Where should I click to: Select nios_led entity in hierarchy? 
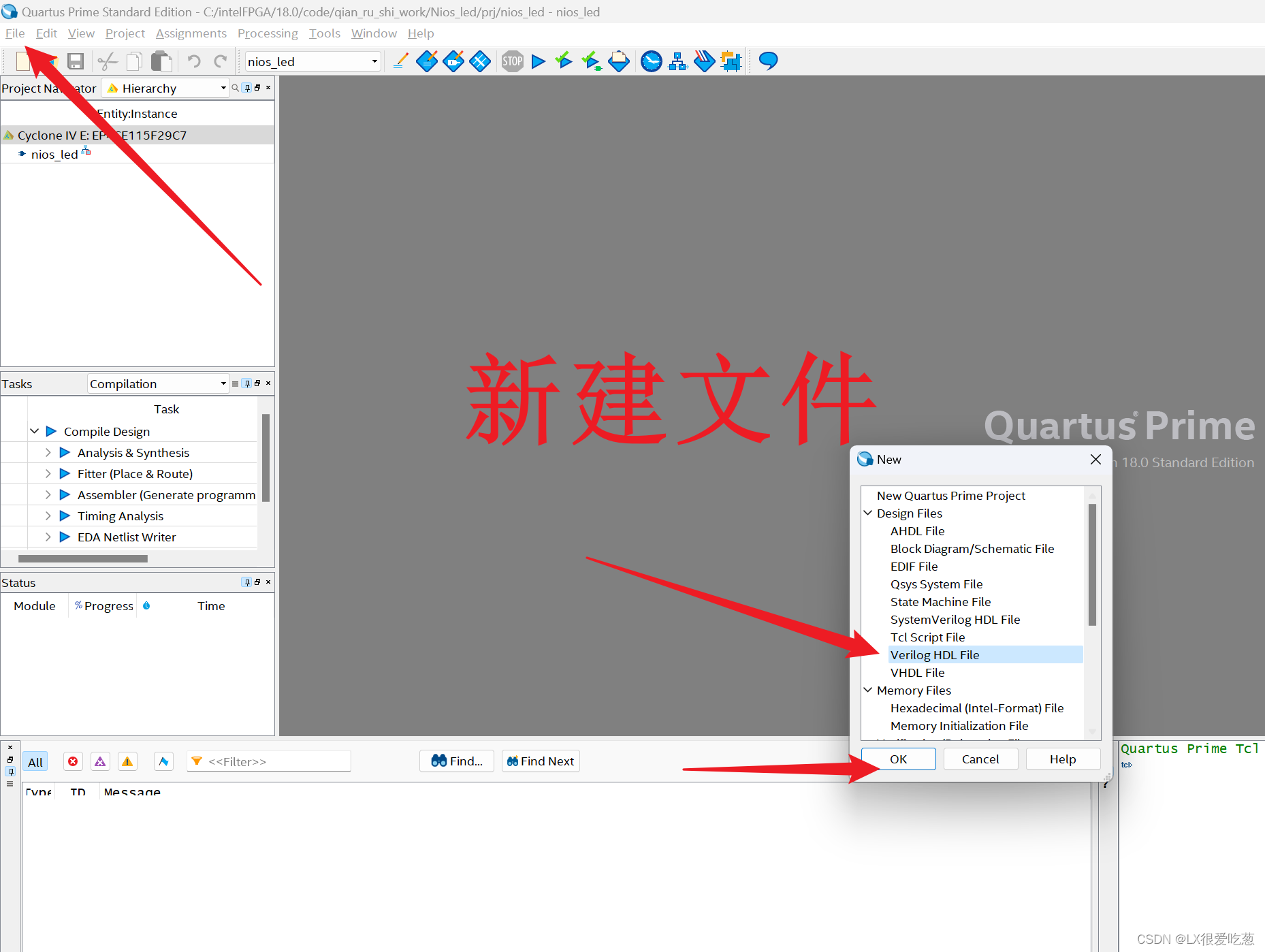pos(54,155)
